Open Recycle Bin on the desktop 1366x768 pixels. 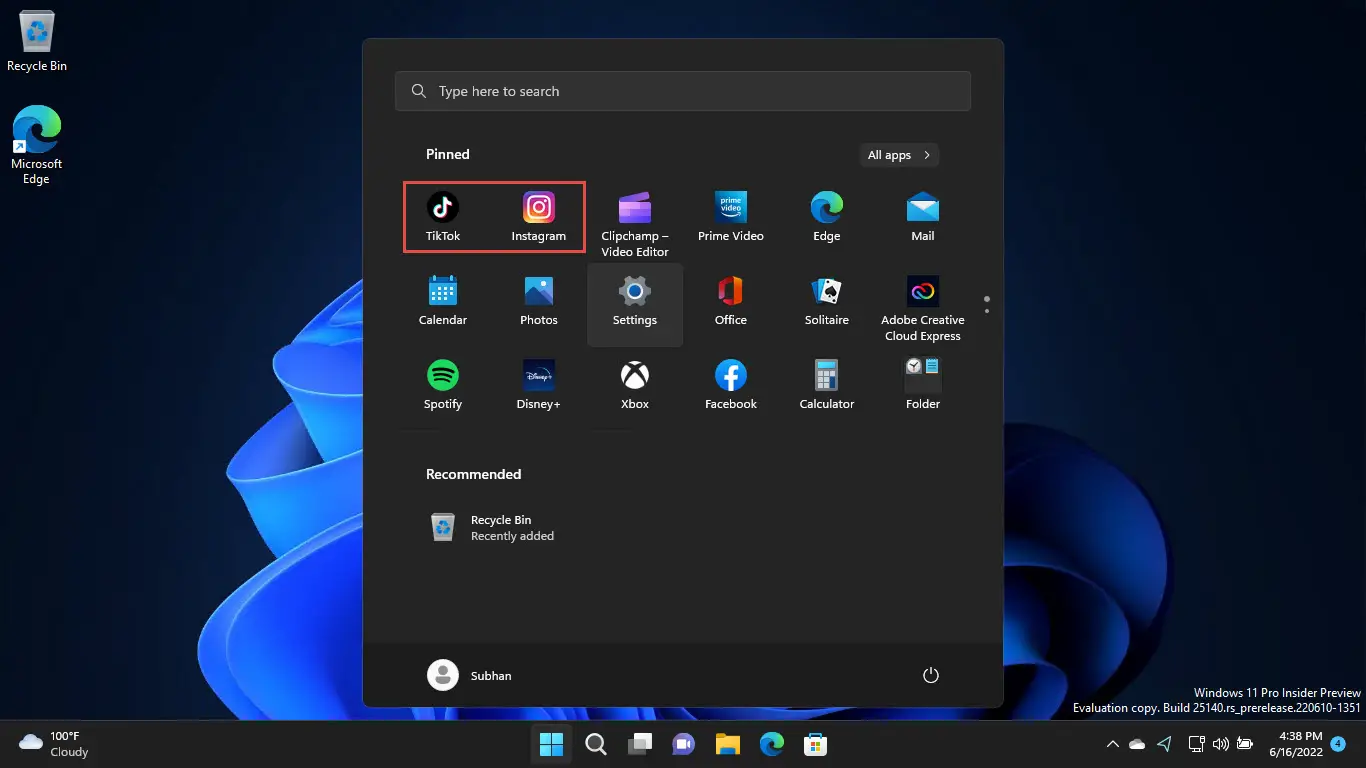coord(37,42)
